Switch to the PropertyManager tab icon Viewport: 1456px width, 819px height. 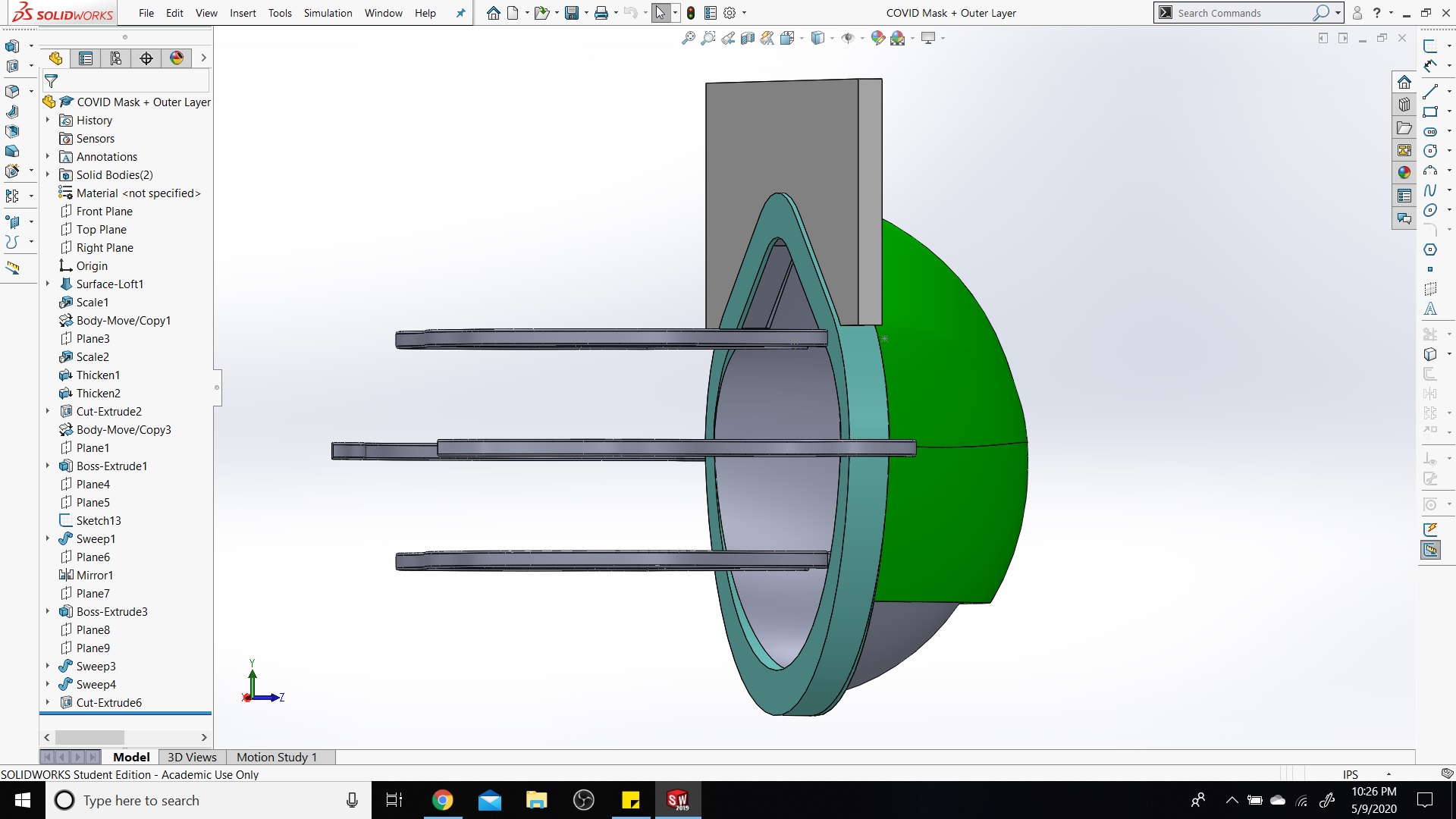[x=86, y=58]
